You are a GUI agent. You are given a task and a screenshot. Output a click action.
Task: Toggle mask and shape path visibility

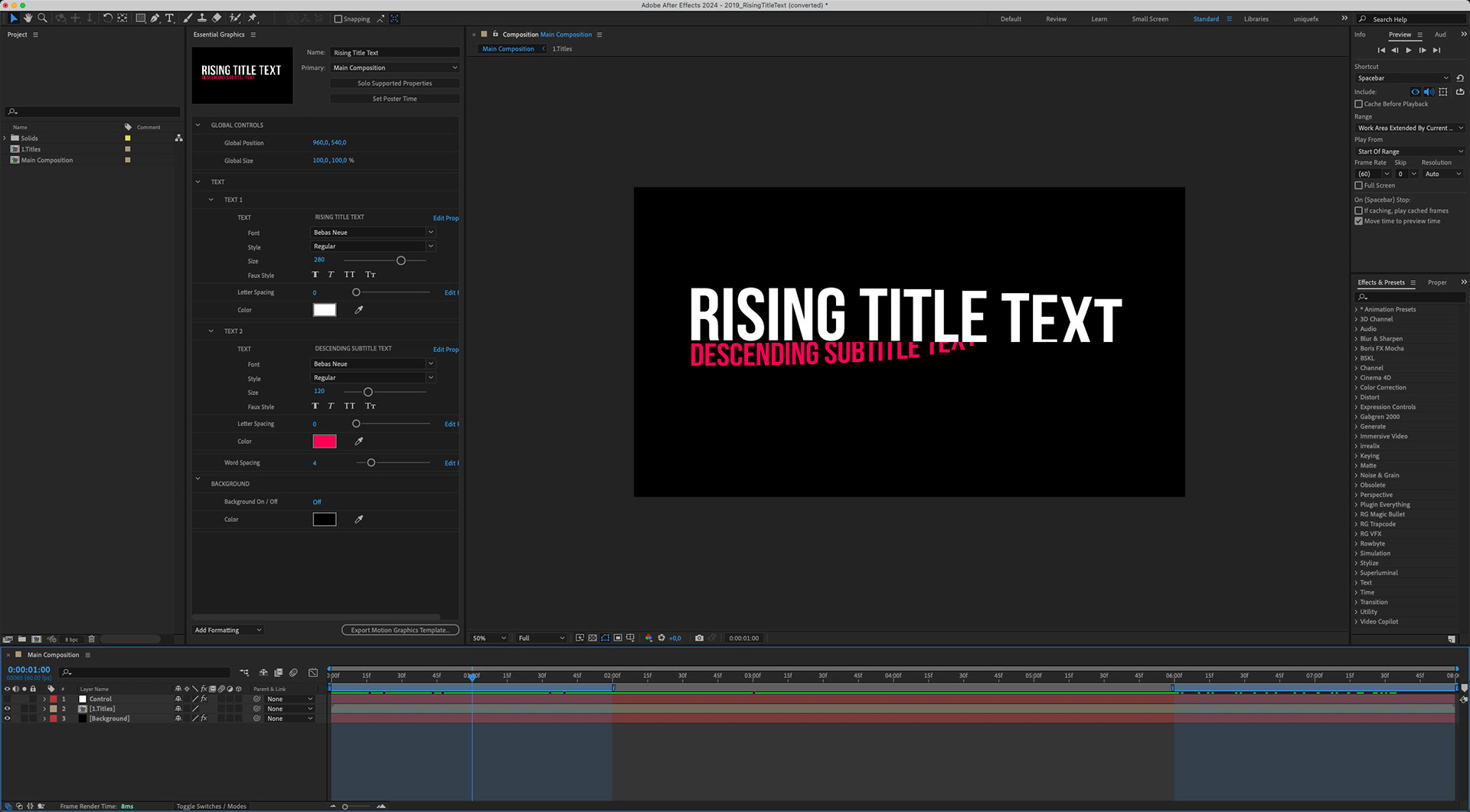coord(605,638)
